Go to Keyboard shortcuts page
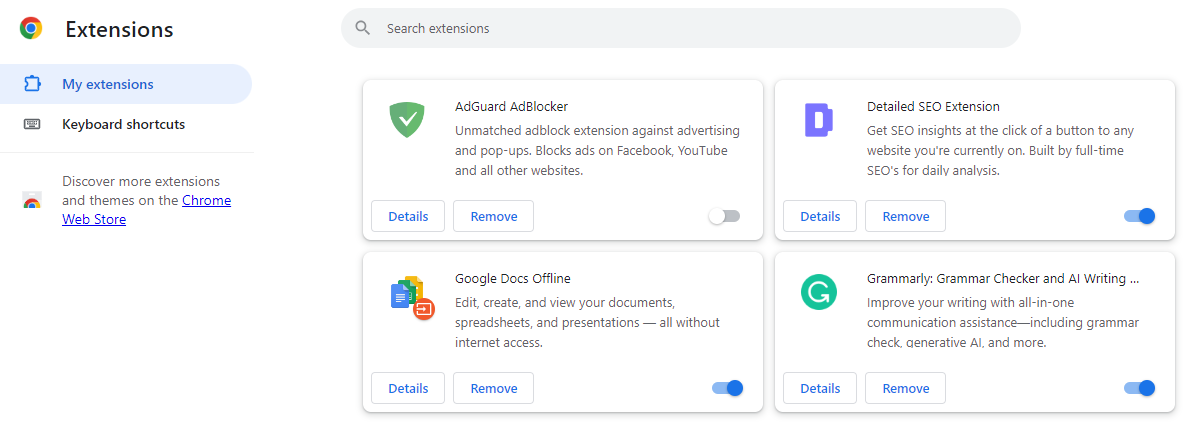This screenshot has width=1196, height=438. 123,125
